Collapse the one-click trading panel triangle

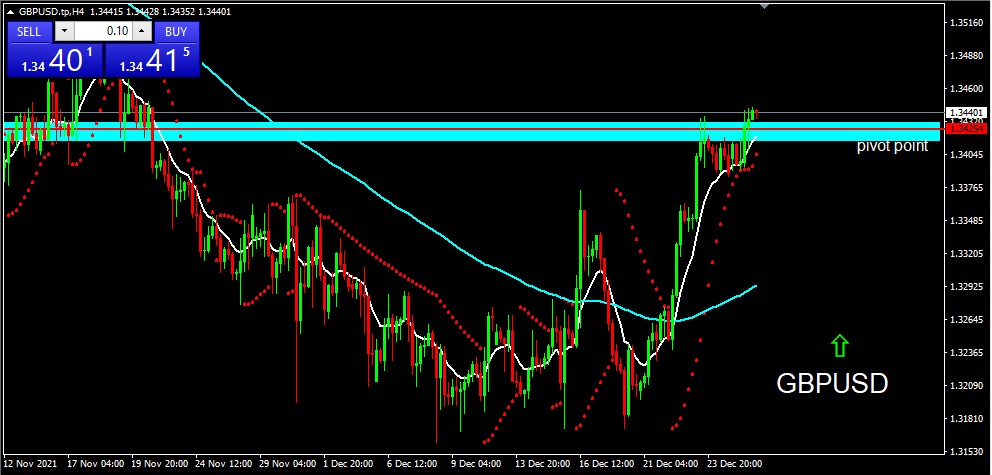[10, 11]
